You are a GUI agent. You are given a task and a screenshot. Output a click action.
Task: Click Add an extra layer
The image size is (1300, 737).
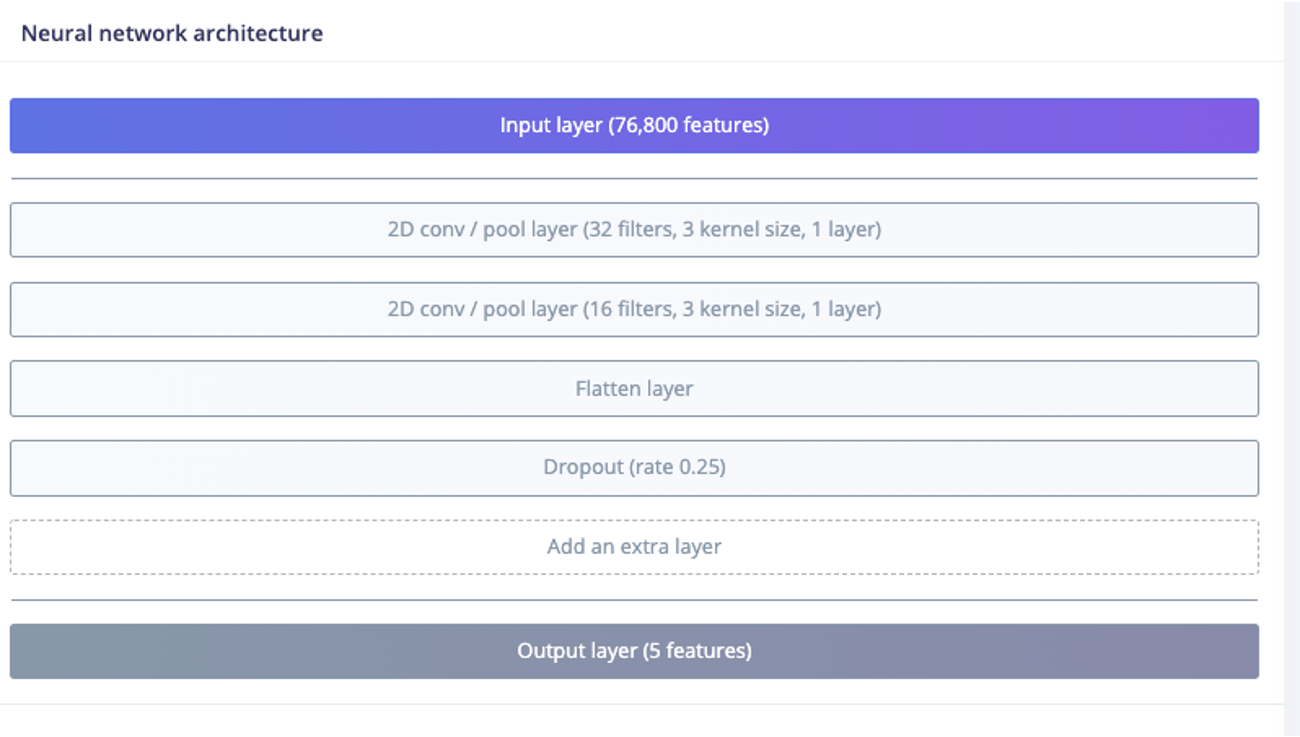[634, 547]
